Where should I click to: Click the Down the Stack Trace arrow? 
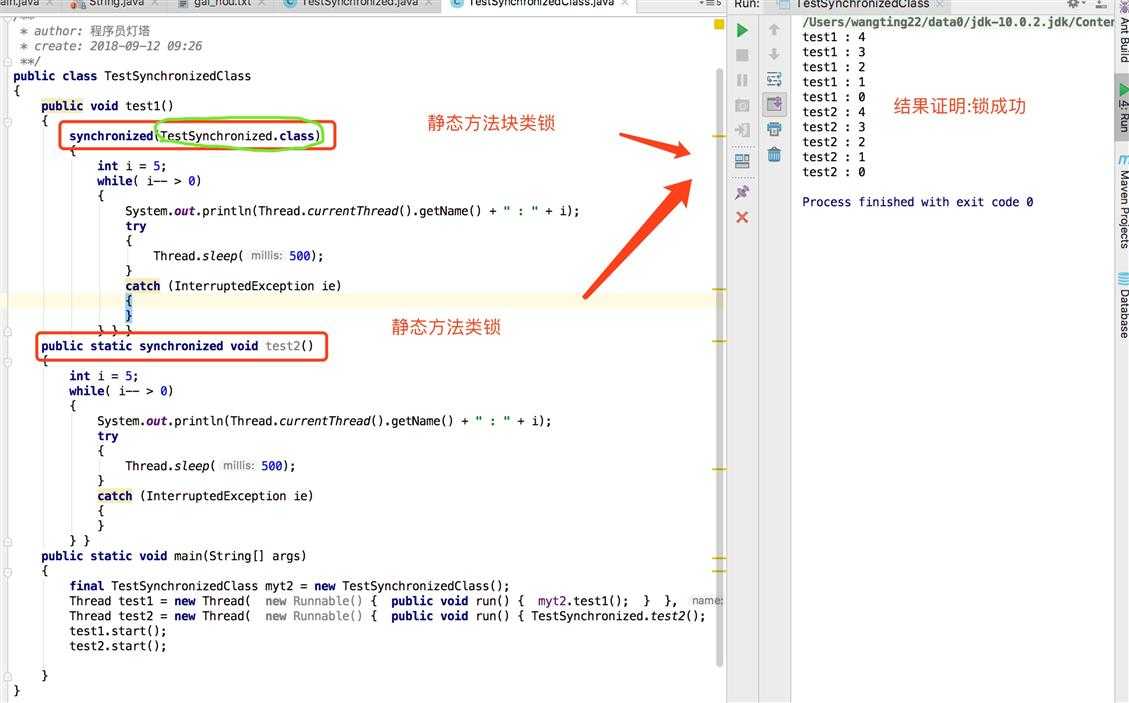pyautogui.click(x=774, y=54)
